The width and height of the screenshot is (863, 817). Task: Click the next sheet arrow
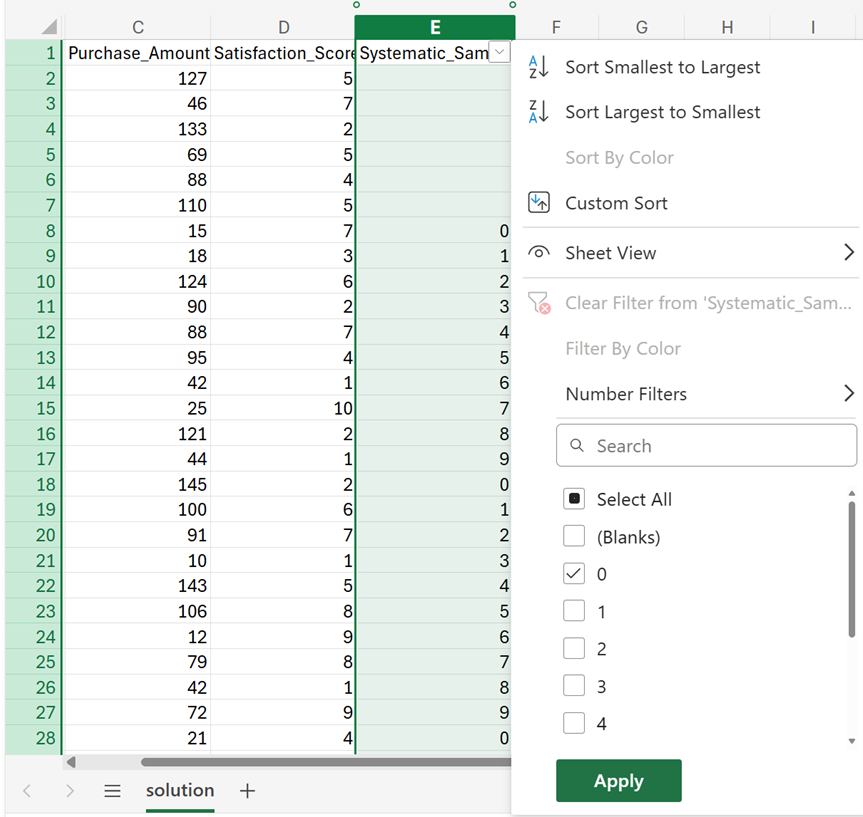point(69,791)
